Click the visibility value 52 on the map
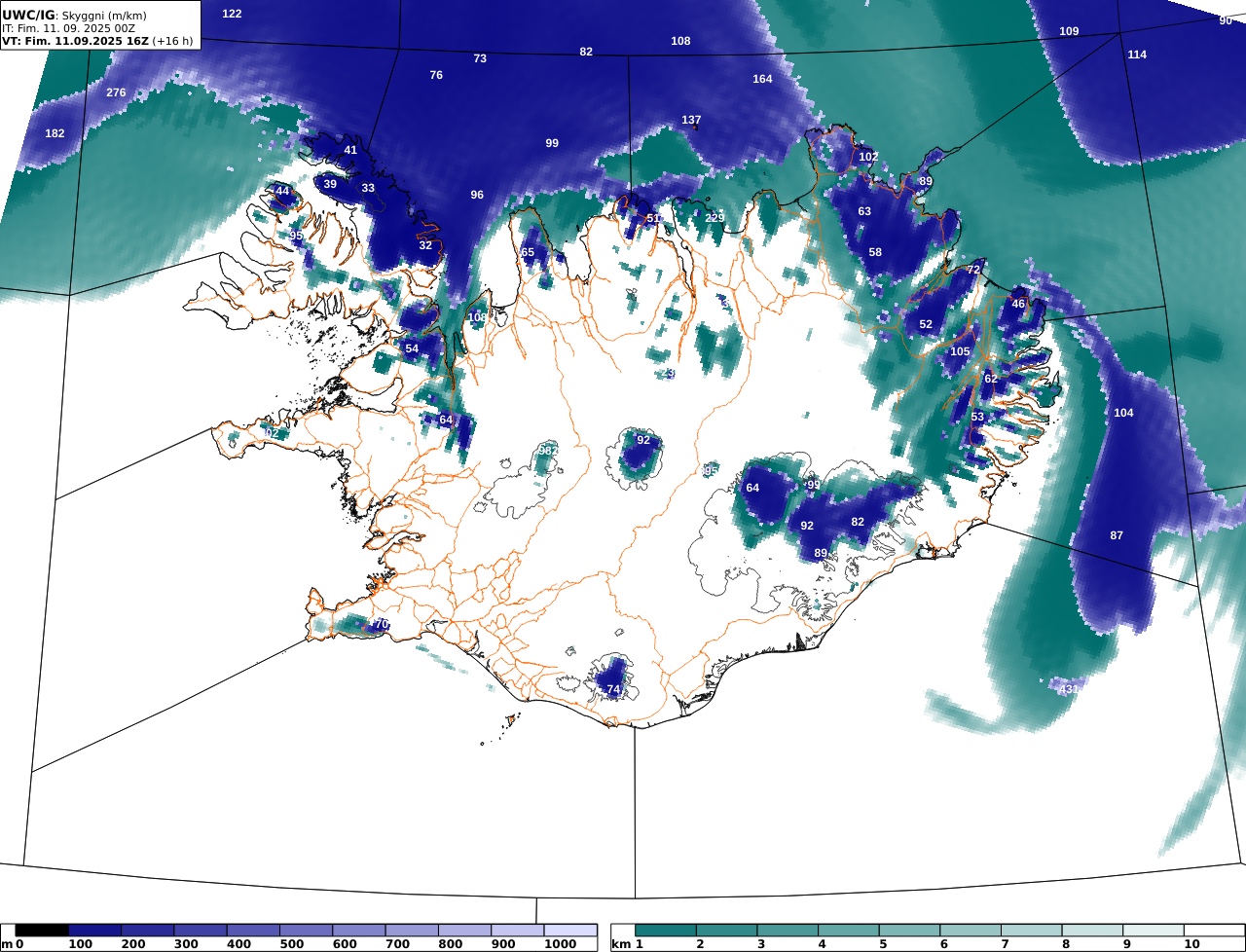Image resolution: width=1246 pixels, height=952 pixels. 926,324
